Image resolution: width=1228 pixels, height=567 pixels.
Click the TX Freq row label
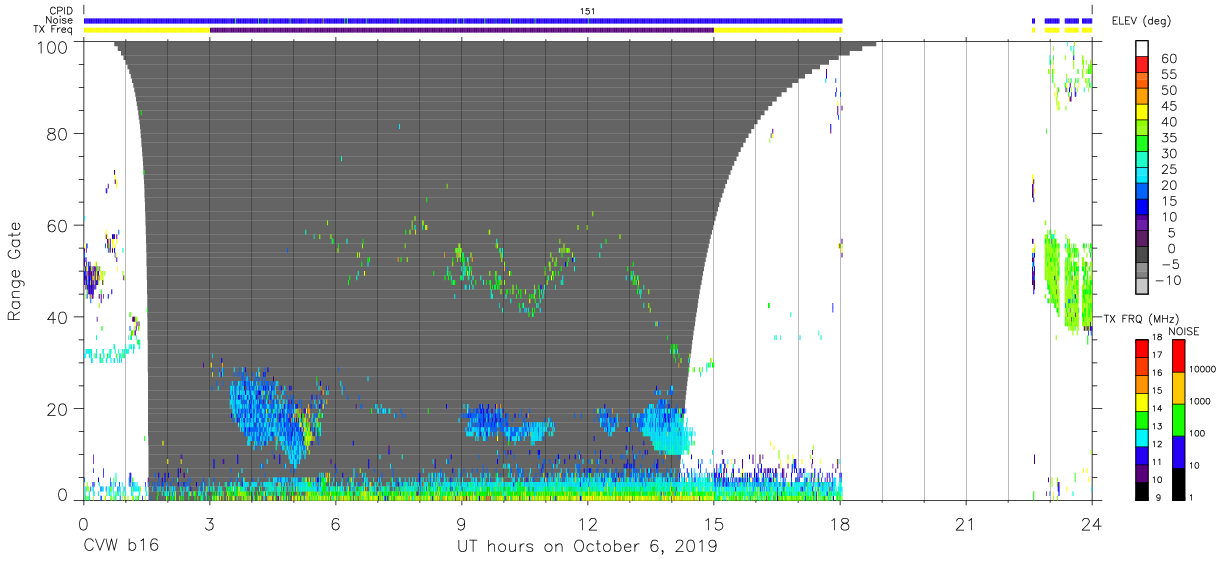54,30
